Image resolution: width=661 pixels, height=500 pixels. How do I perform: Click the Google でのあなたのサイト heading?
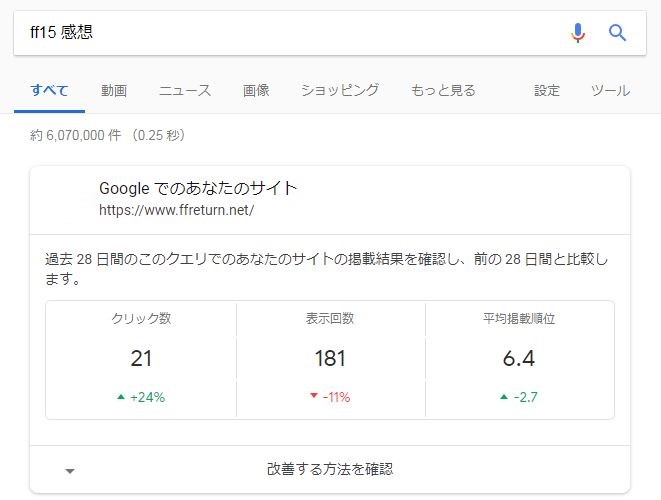point(198,188)
